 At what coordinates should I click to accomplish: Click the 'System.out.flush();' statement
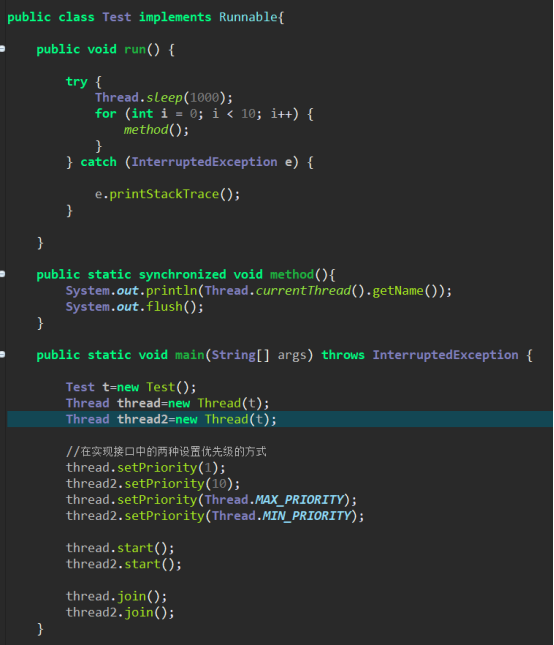[134, 306]
